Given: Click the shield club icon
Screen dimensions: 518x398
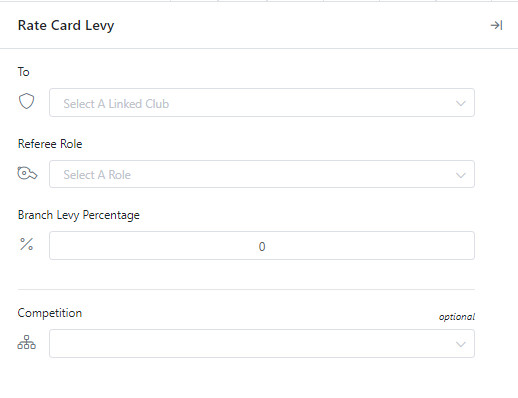Looking at the screenshot, I should pyautogui.click(x=26, y=101).
